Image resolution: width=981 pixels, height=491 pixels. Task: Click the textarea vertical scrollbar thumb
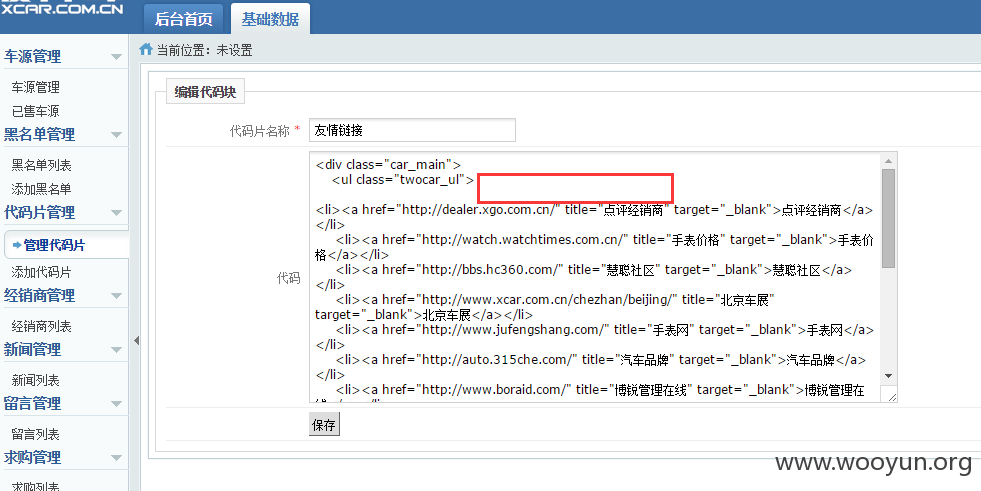tap(888, 218)
